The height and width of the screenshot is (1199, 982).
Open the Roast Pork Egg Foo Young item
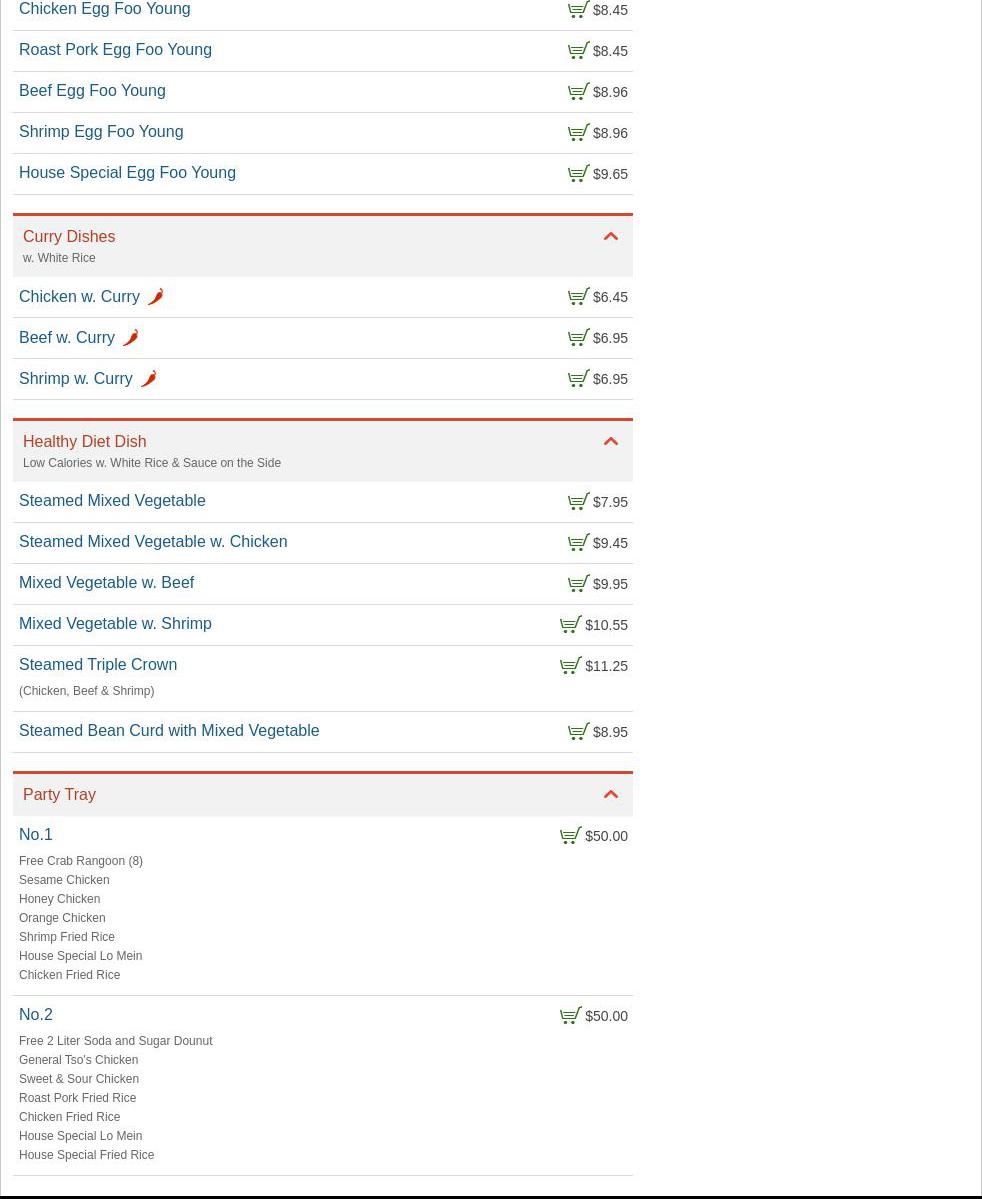pyautogui.click(x=115, y=50)
